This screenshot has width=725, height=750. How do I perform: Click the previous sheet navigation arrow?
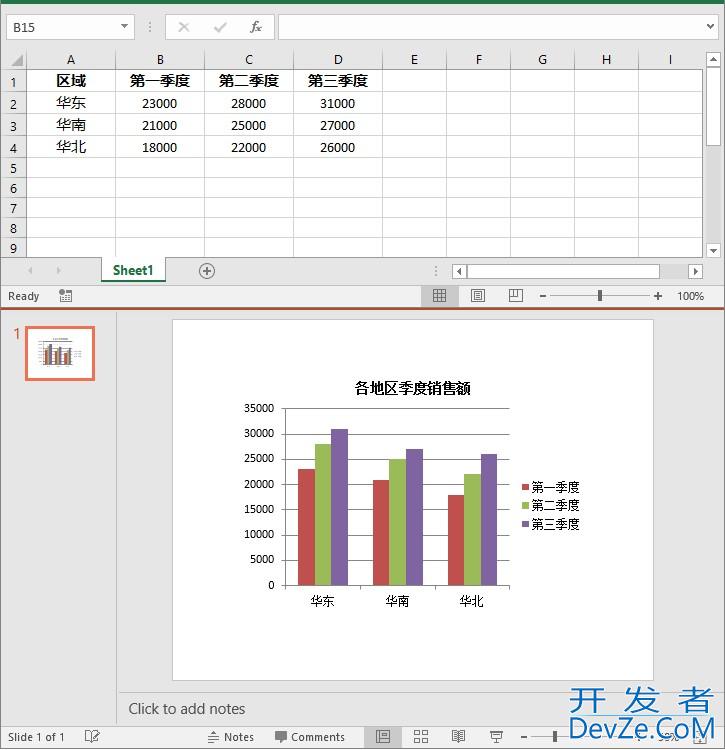click(x=30, y=270)
